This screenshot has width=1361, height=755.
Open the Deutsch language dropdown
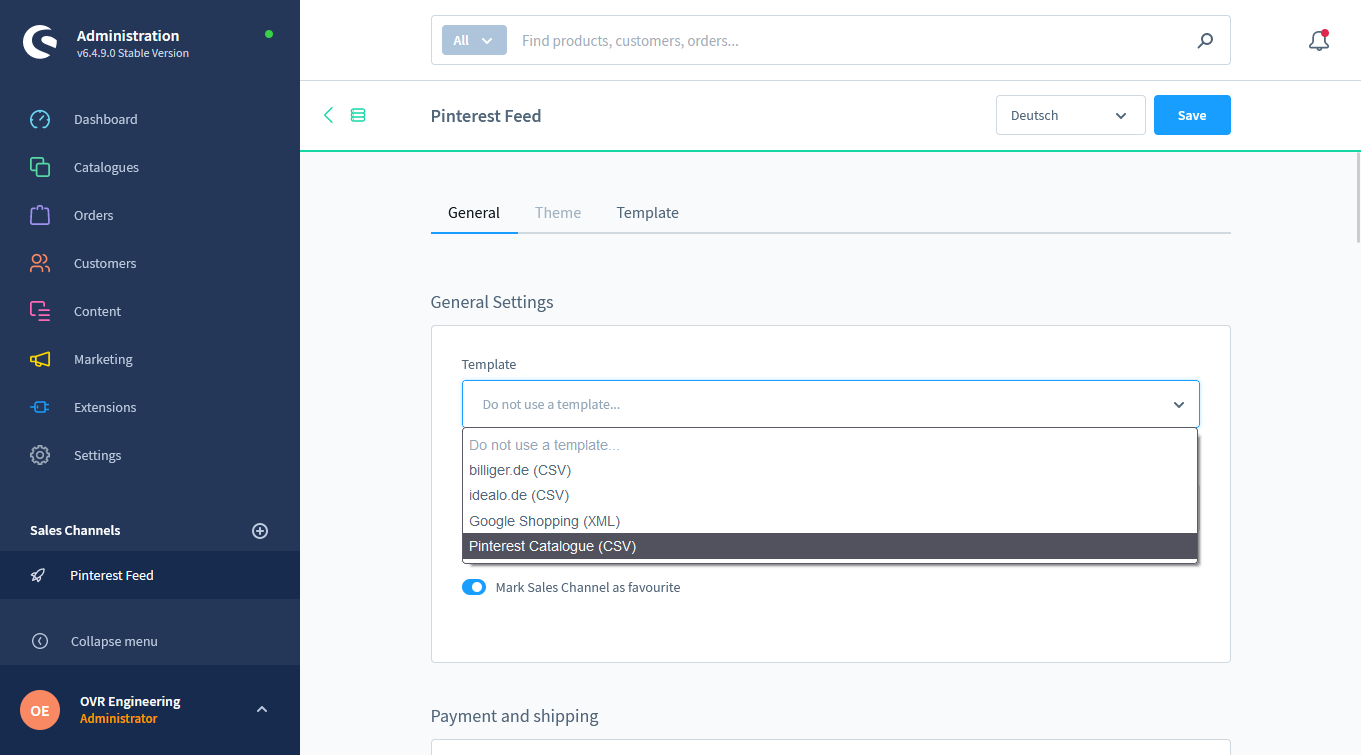coord(1070,115)
